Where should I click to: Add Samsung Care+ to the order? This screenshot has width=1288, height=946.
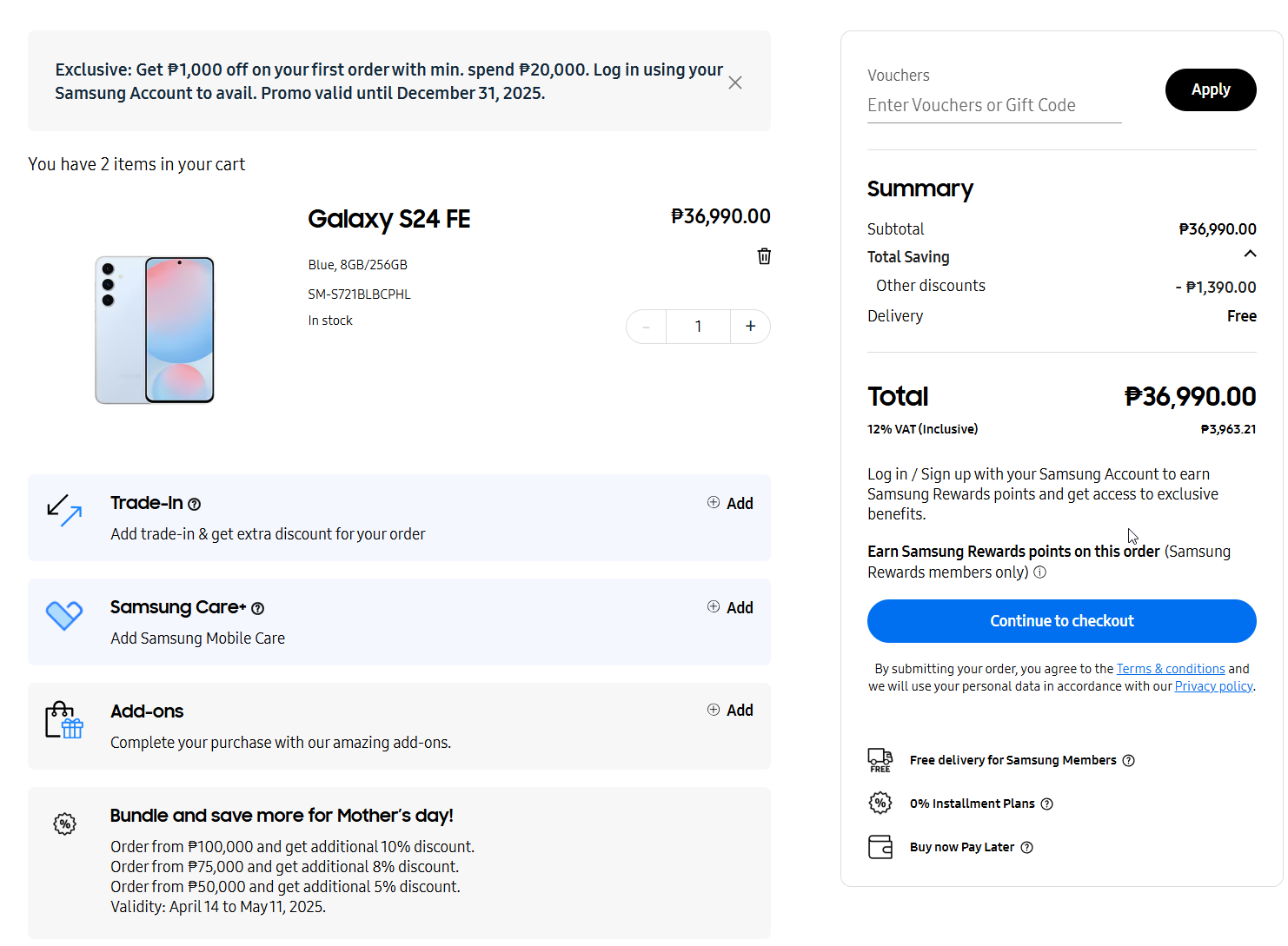(730, 607)
